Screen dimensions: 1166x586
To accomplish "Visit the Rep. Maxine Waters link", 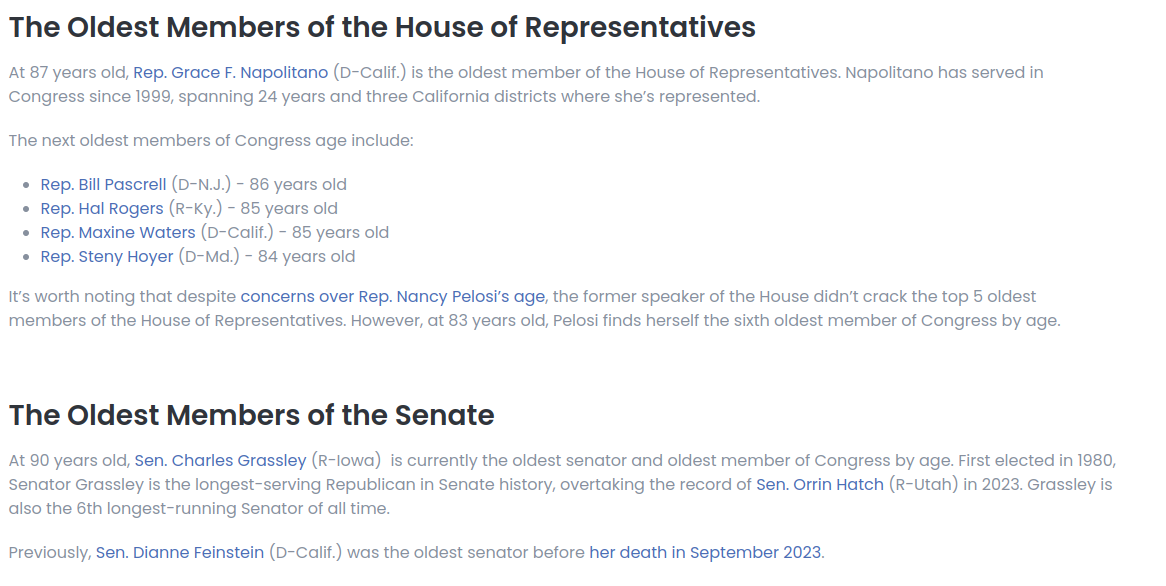I will coord(117,233).
